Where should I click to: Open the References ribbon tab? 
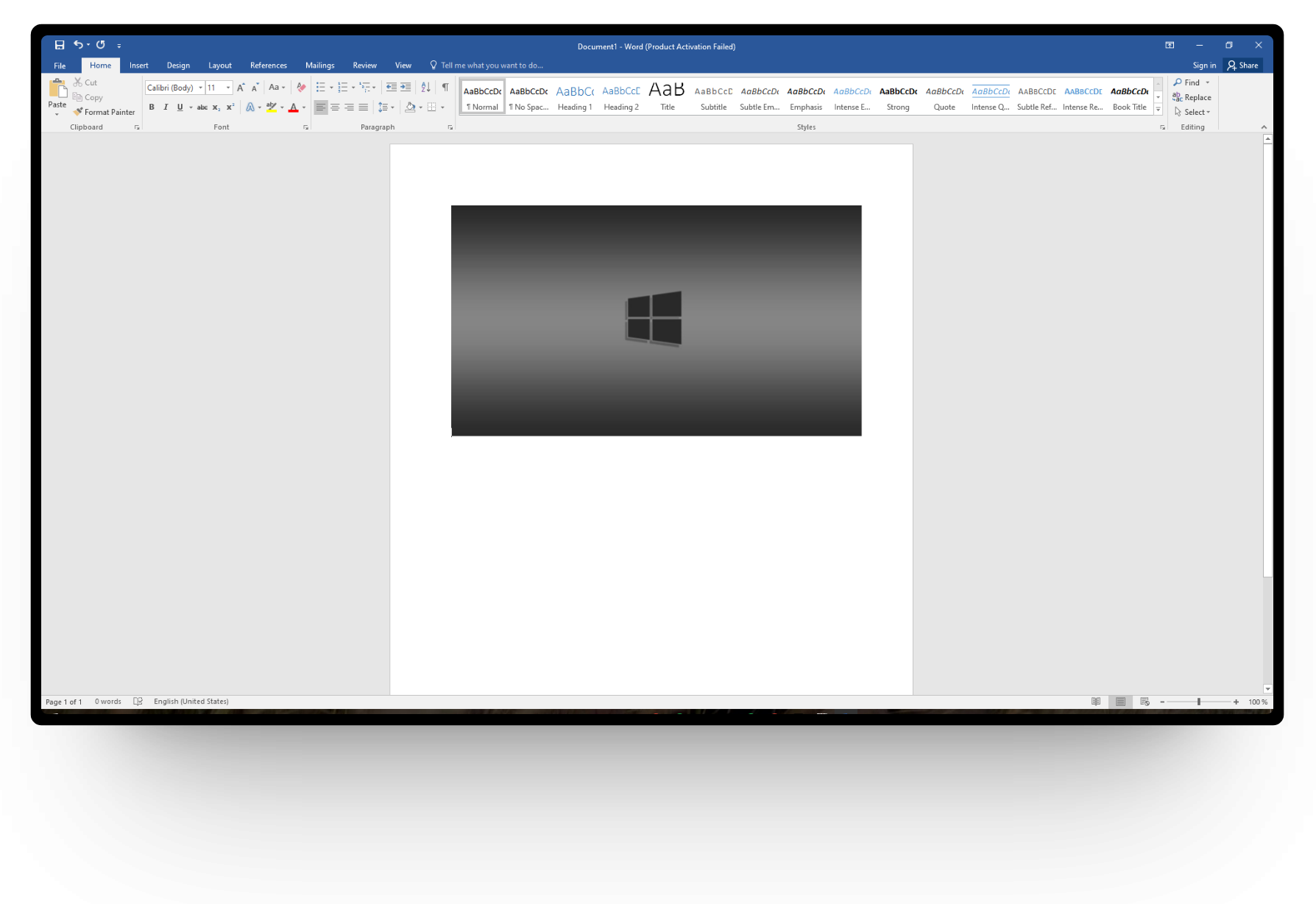point(268,66)
